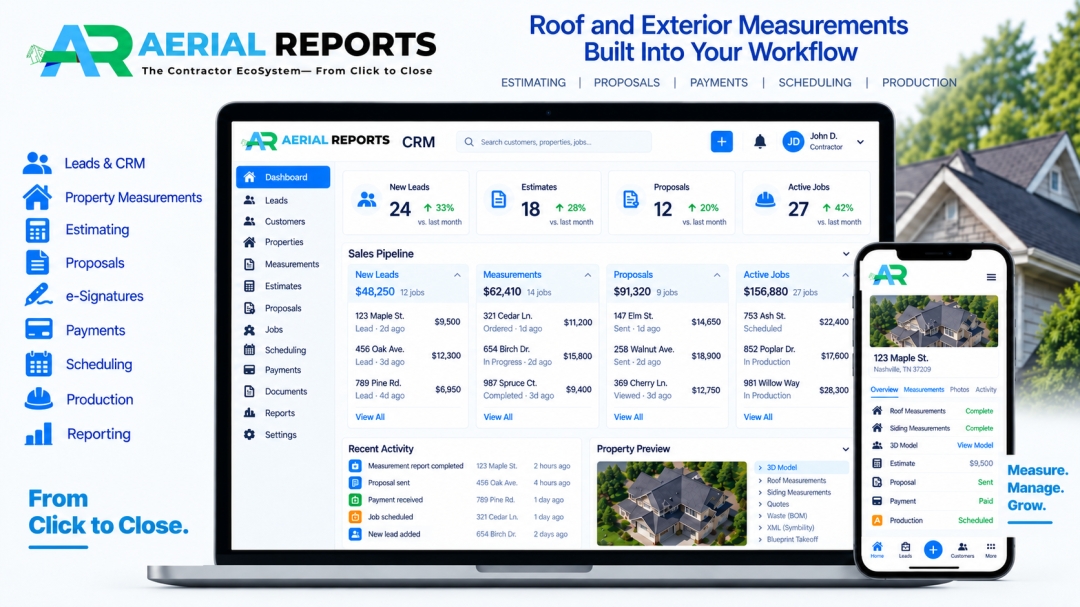Click the Estimates document icon in the stats card
1080x607 pixels.
499,200
